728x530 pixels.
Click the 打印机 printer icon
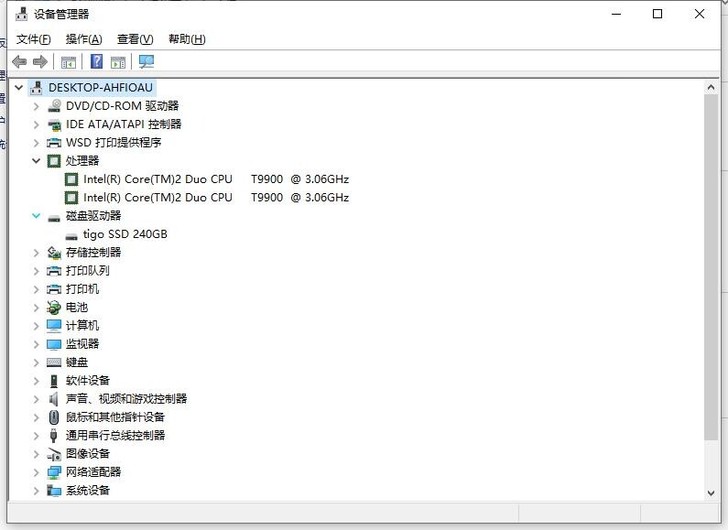tap(54, 290)
